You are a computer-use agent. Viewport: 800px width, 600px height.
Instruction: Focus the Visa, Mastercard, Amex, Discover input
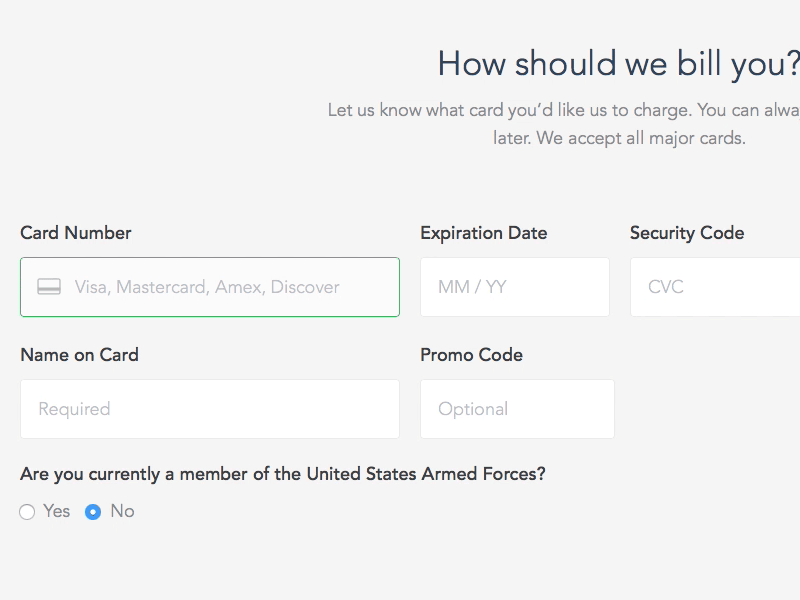click(207, 287)
